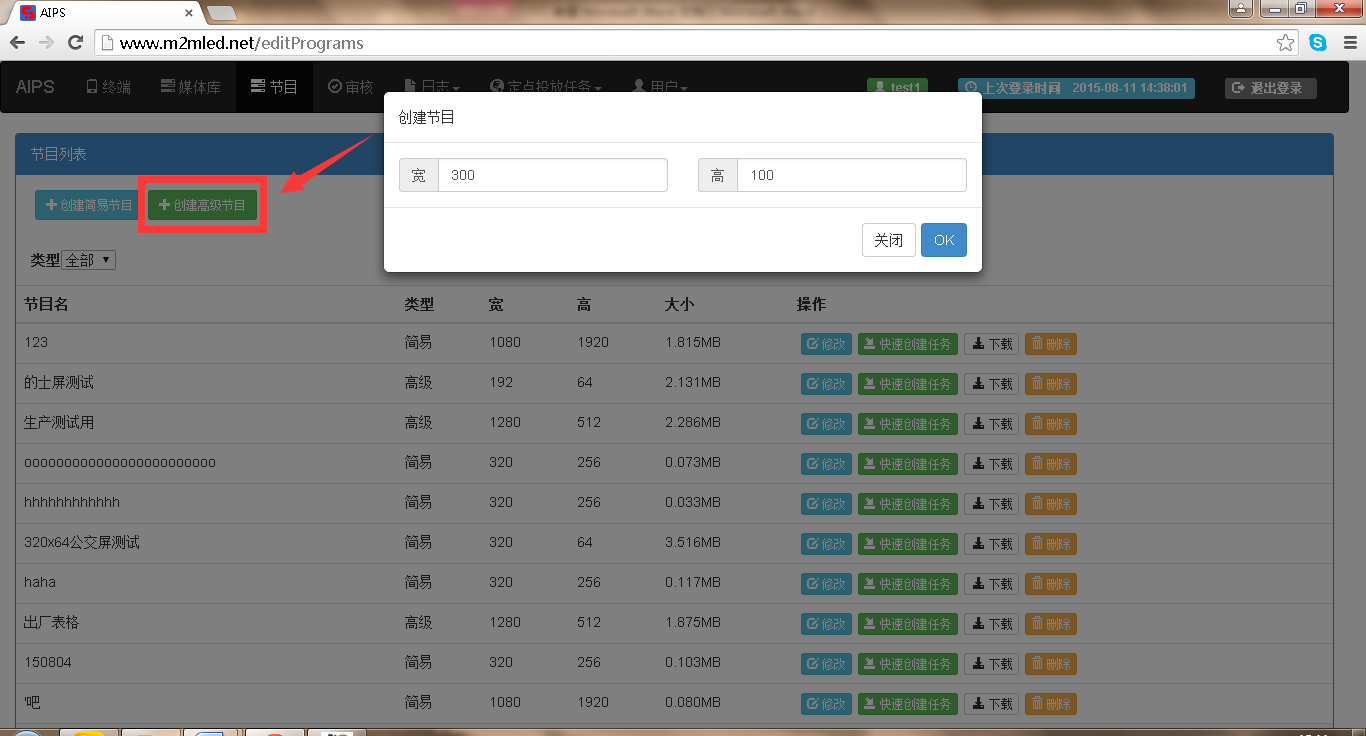Modify program 123
The image size is (1366, 736).
(826, 344)
